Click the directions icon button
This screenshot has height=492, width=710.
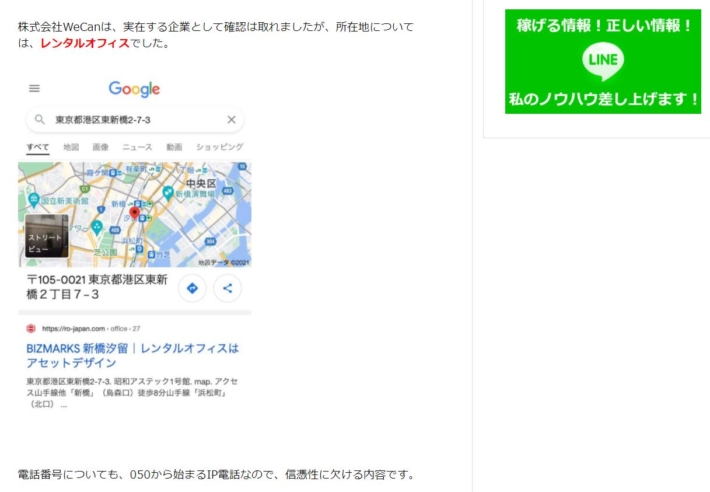192,288
